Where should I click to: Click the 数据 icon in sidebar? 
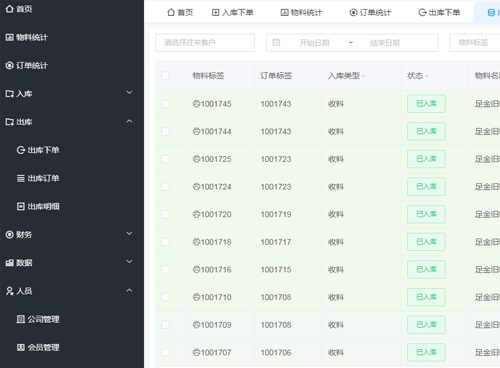10,263
